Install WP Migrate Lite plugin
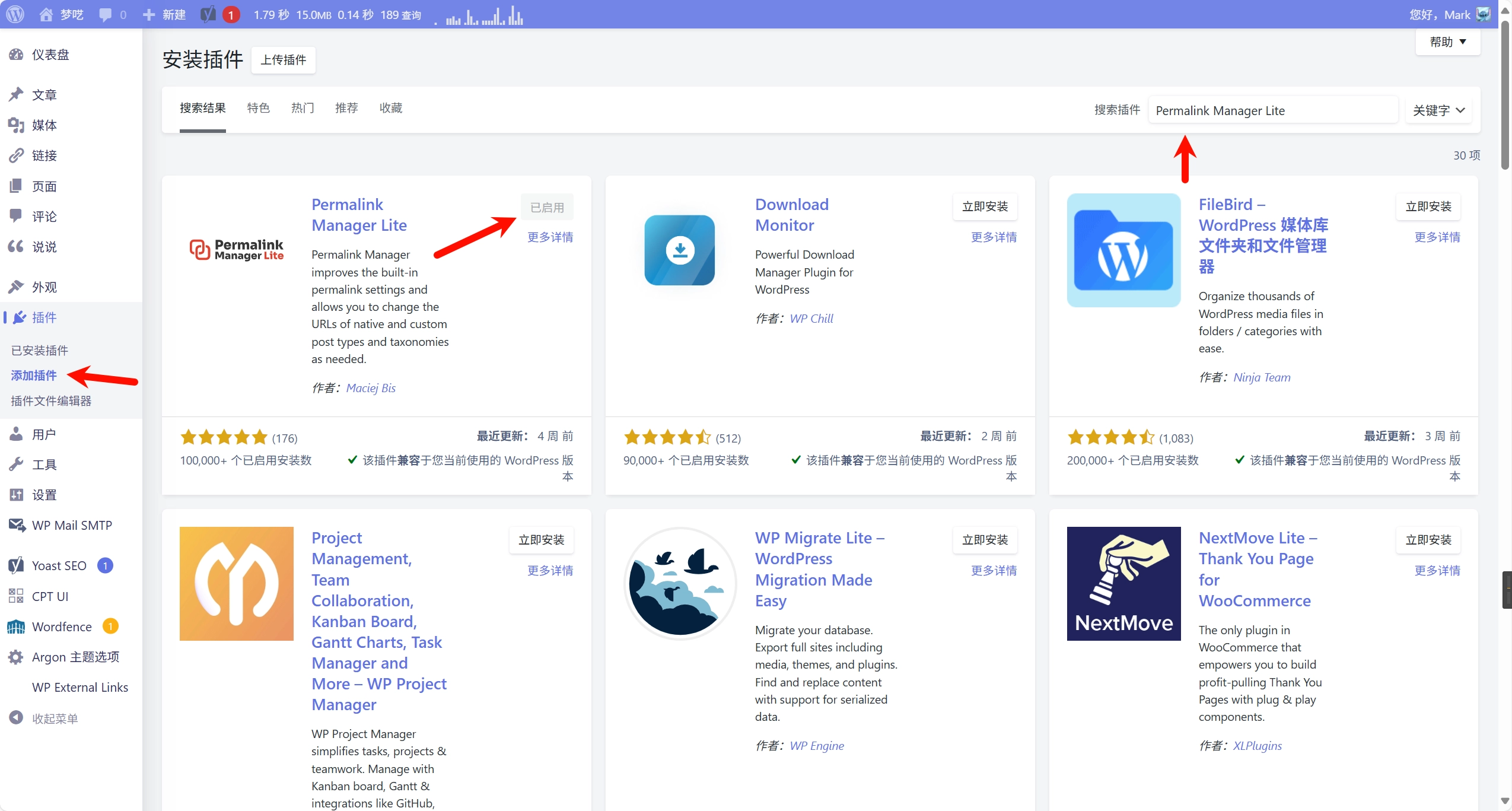The image size is (1512, 811). coord(985,540)
